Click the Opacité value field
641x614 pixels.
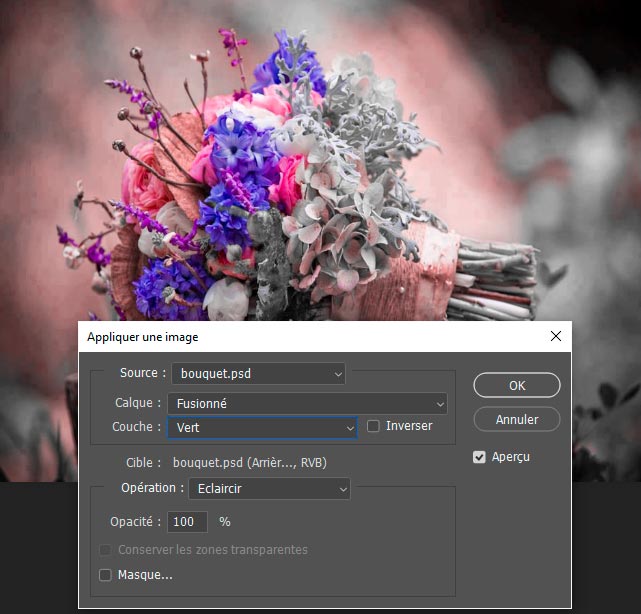(x=188, y=522)
